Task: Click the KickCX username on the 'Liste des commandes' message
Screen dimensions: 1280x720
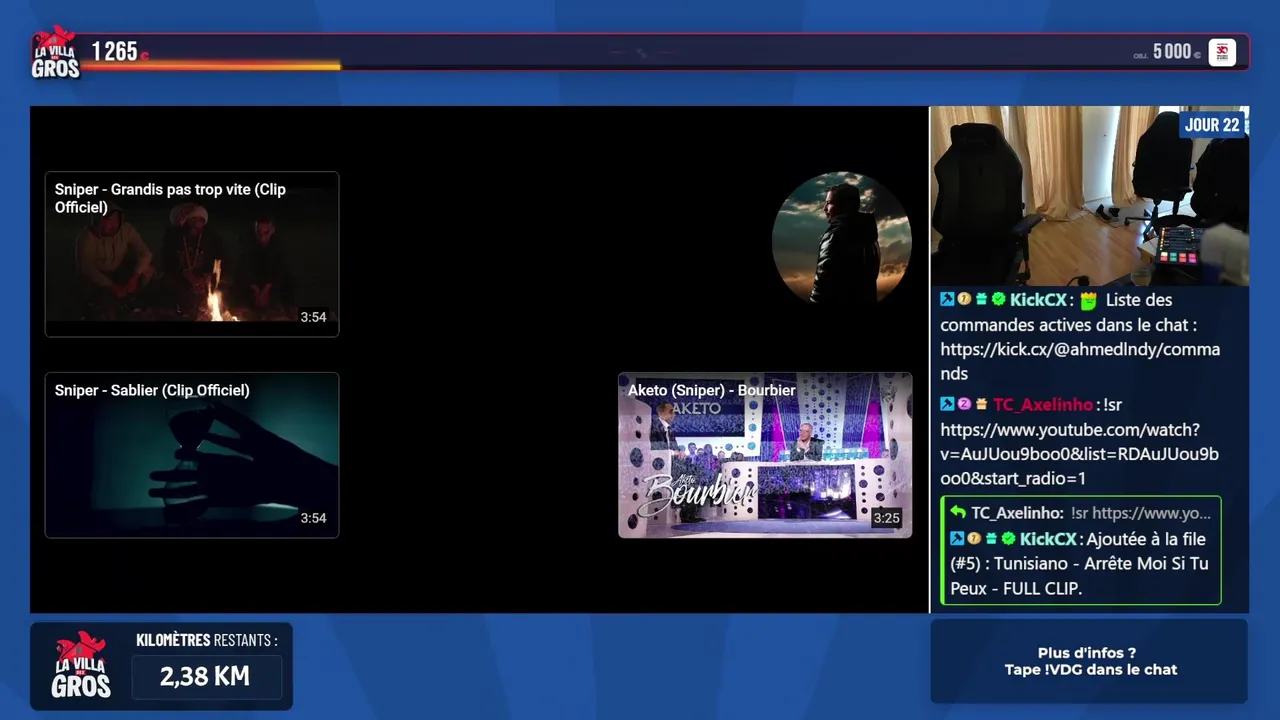Action: (1038, 300)
